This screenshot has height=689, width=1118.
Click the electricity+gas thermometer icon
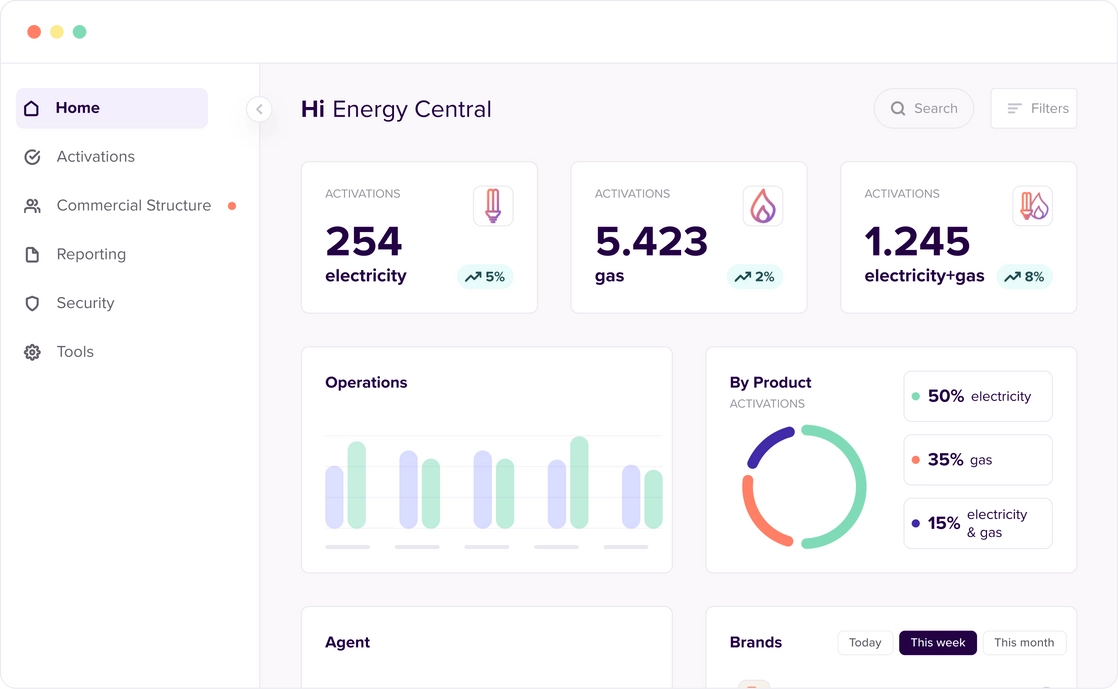(1031, 205)
